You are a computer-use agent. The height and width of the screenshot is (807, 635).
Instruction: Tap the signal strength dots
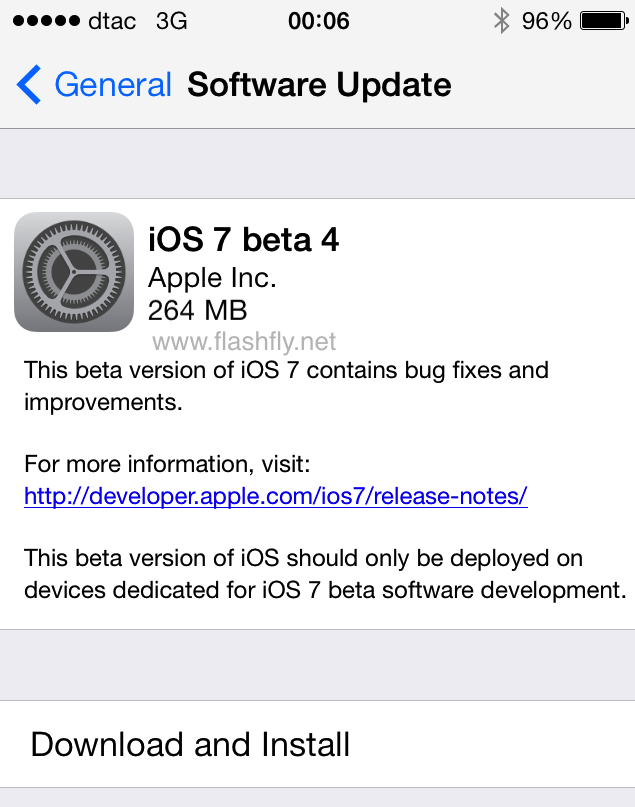(40, 21)
